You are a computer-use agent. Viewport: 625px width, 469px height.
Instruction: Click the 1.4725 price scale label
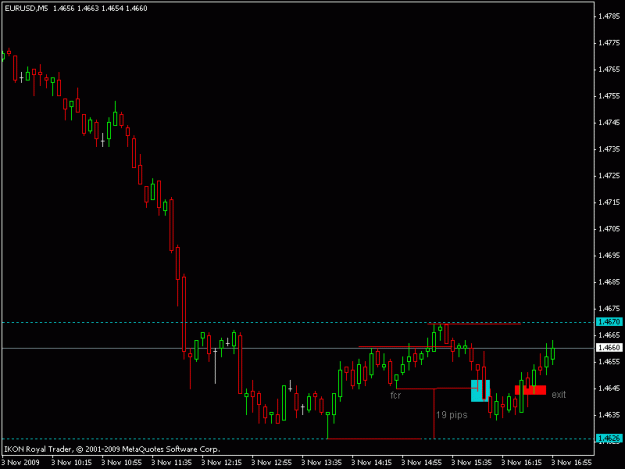pos(609,176)
